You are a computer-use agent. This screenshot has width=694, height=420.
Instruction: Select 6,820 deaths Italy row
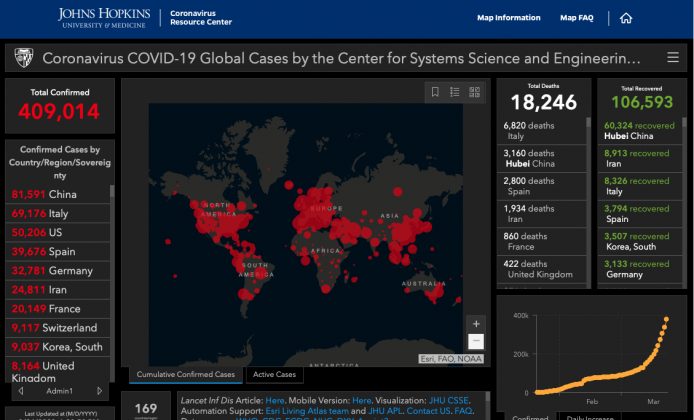coord(542,131)
